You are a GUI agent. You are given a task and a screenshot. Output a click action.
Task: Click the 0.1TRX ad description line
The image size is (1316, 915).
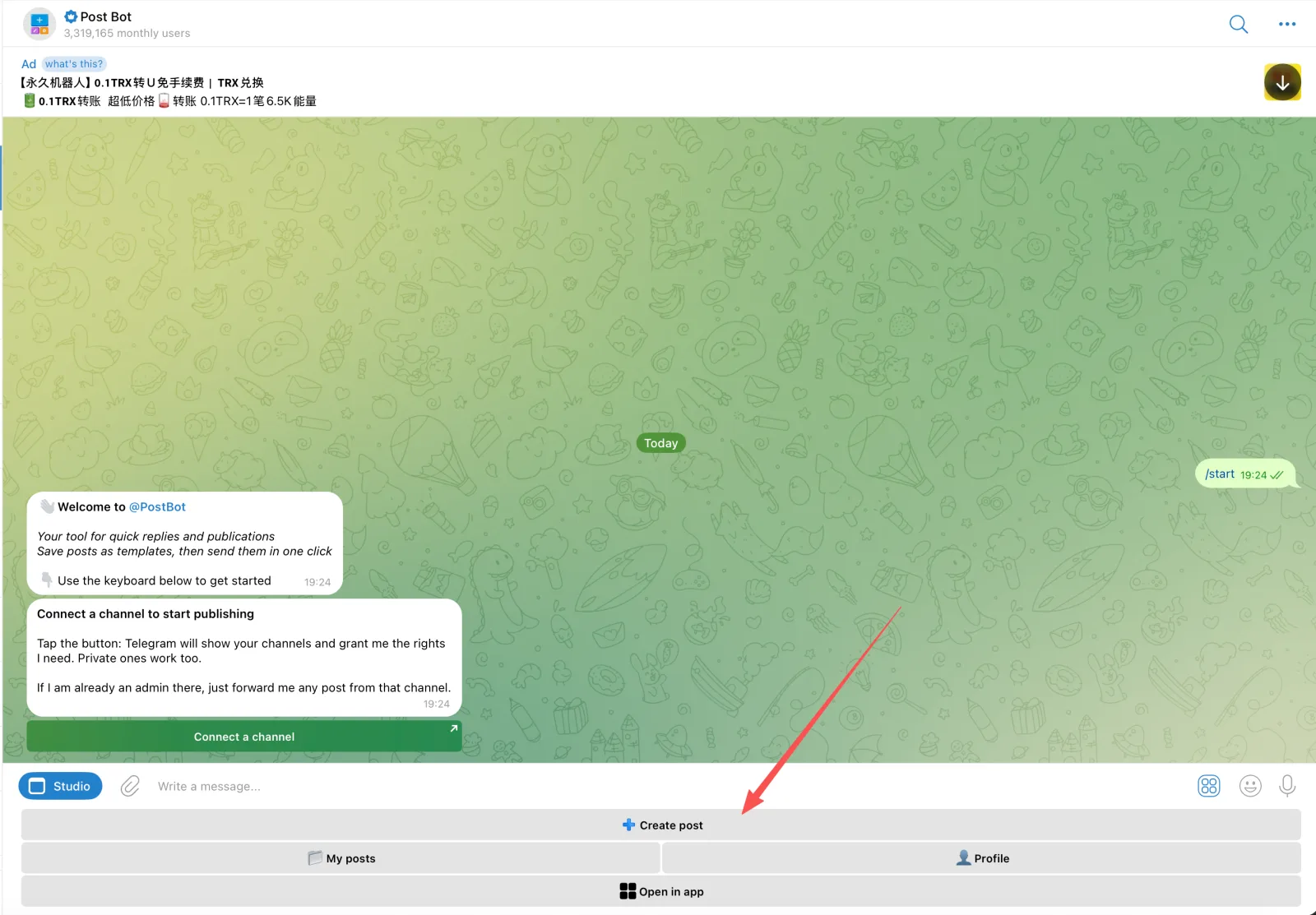point(169,101)
